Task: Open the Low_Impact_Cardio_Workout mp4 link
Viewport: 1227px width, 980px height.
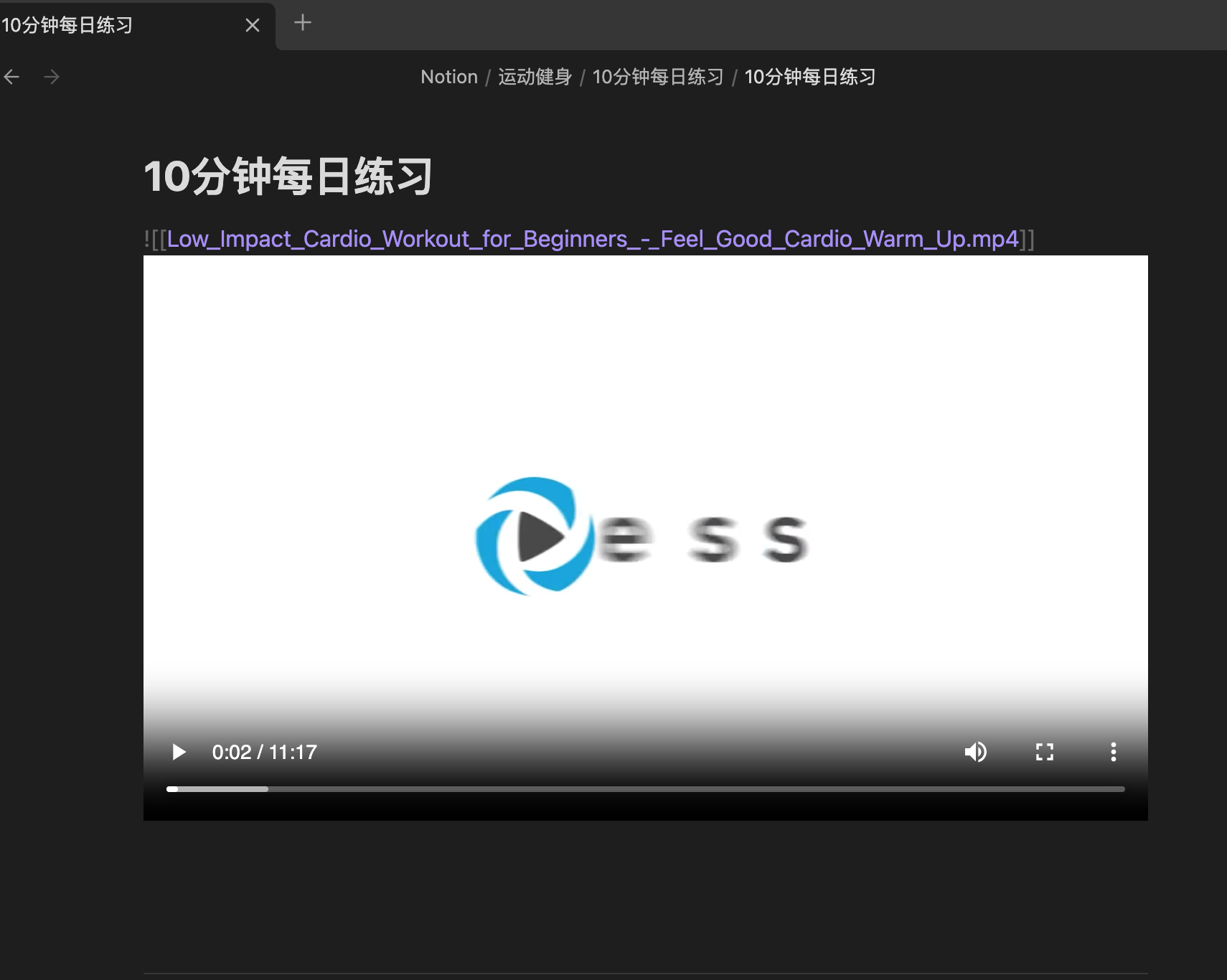Action: tap(592, 239)
